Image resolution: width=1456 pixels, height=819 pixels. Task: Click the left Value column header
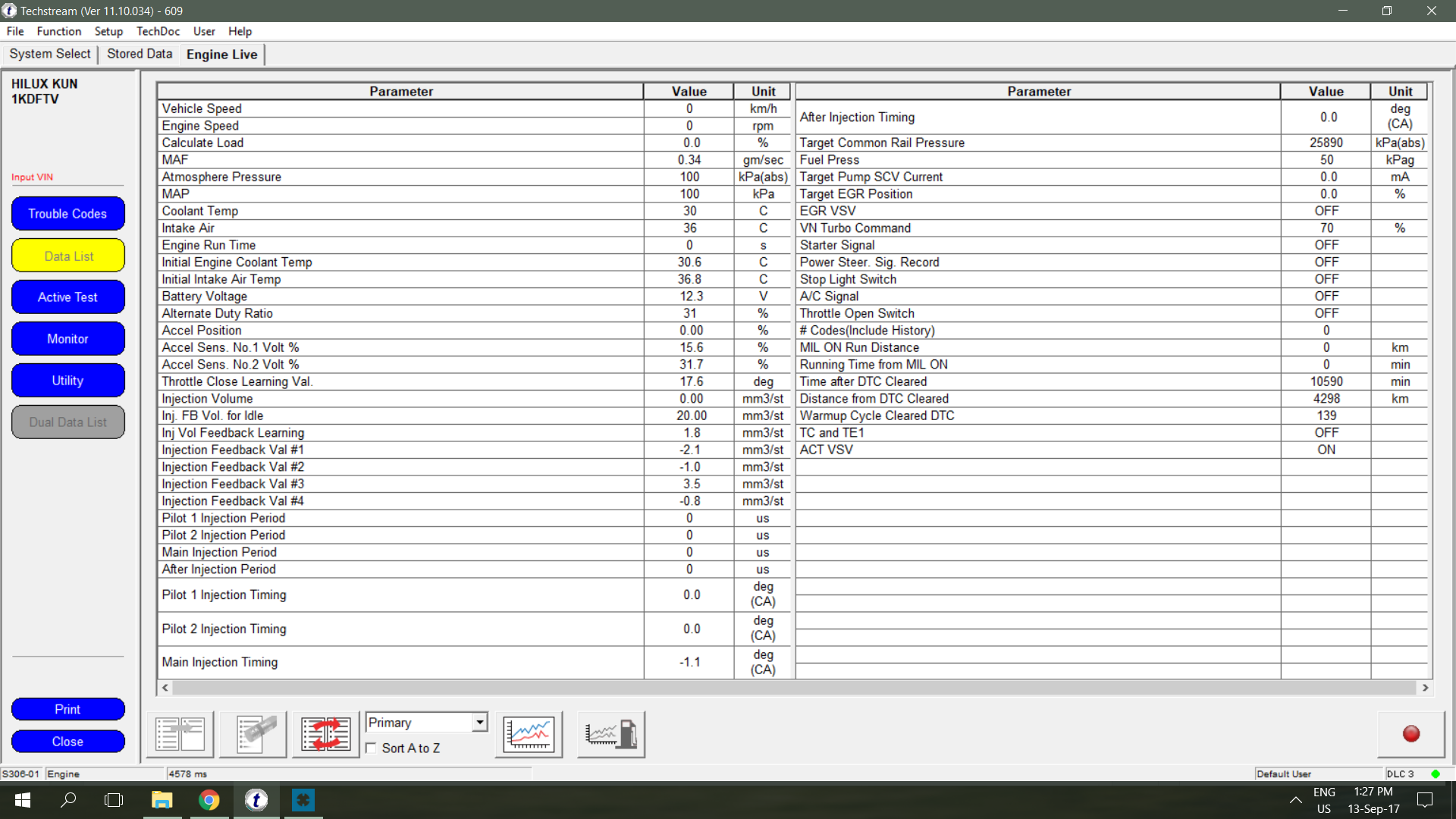689,92
